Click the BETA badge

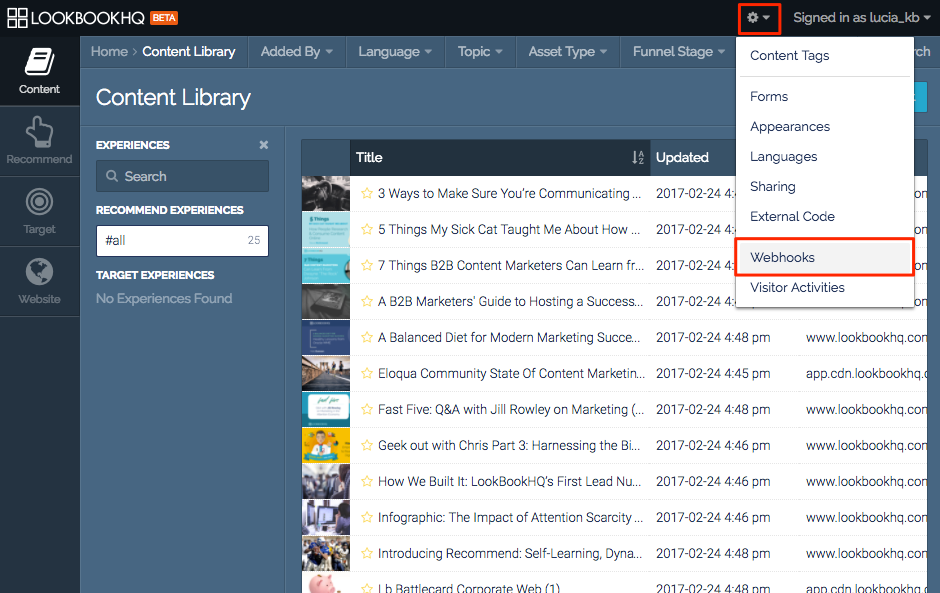click(x=164, y=18)
